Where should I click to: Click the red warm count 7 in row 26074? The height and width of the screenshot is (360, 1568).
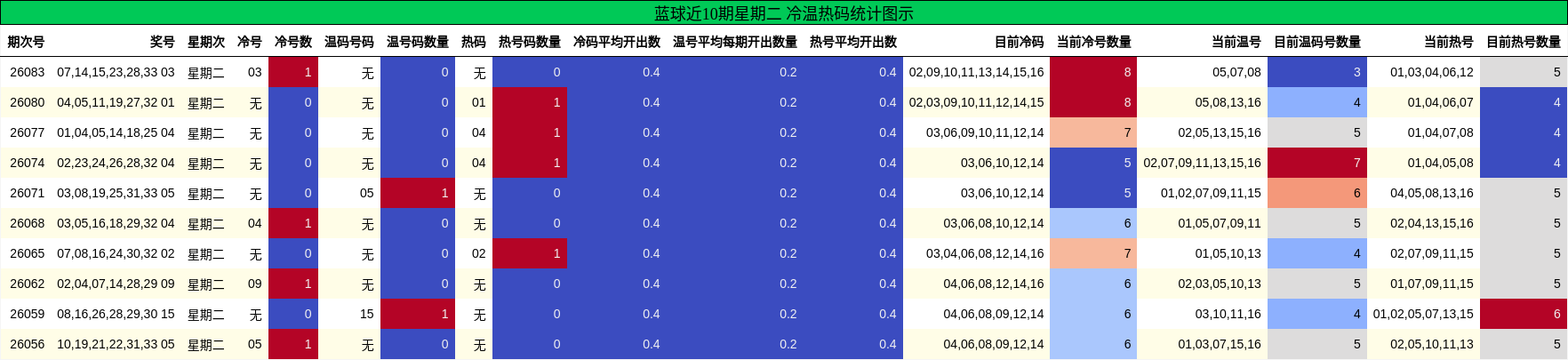tap(1317, 163)
